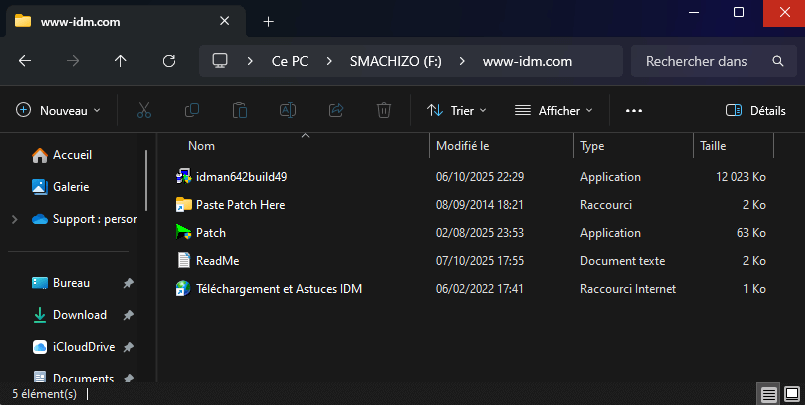Click the pin icon next to iCloudDrive
Screen dimensions: 805x405
point(128,347)
